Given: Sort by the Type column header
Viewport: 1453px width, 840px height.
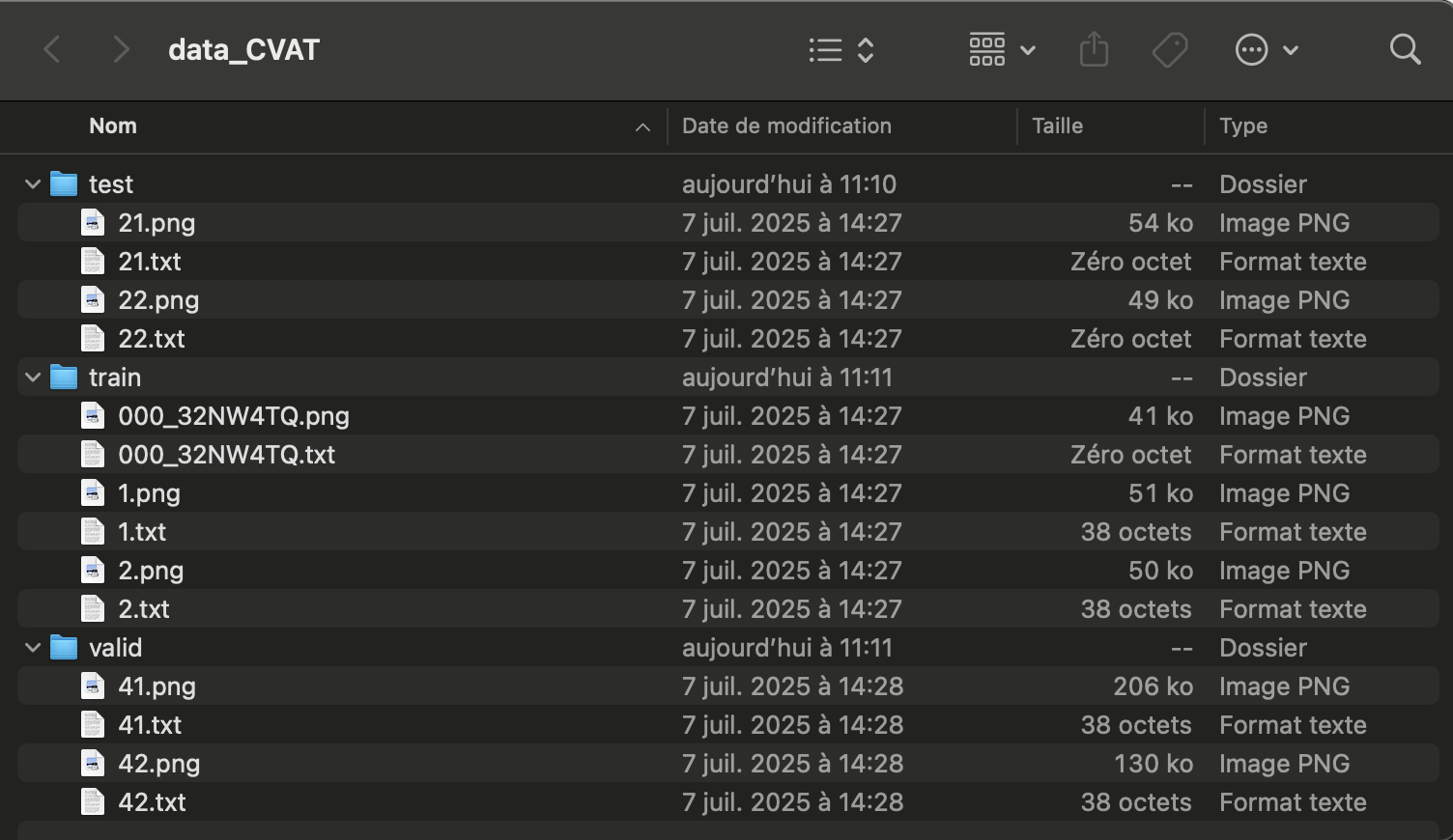Looking at the screenshot, I should tap(1243, 126).
